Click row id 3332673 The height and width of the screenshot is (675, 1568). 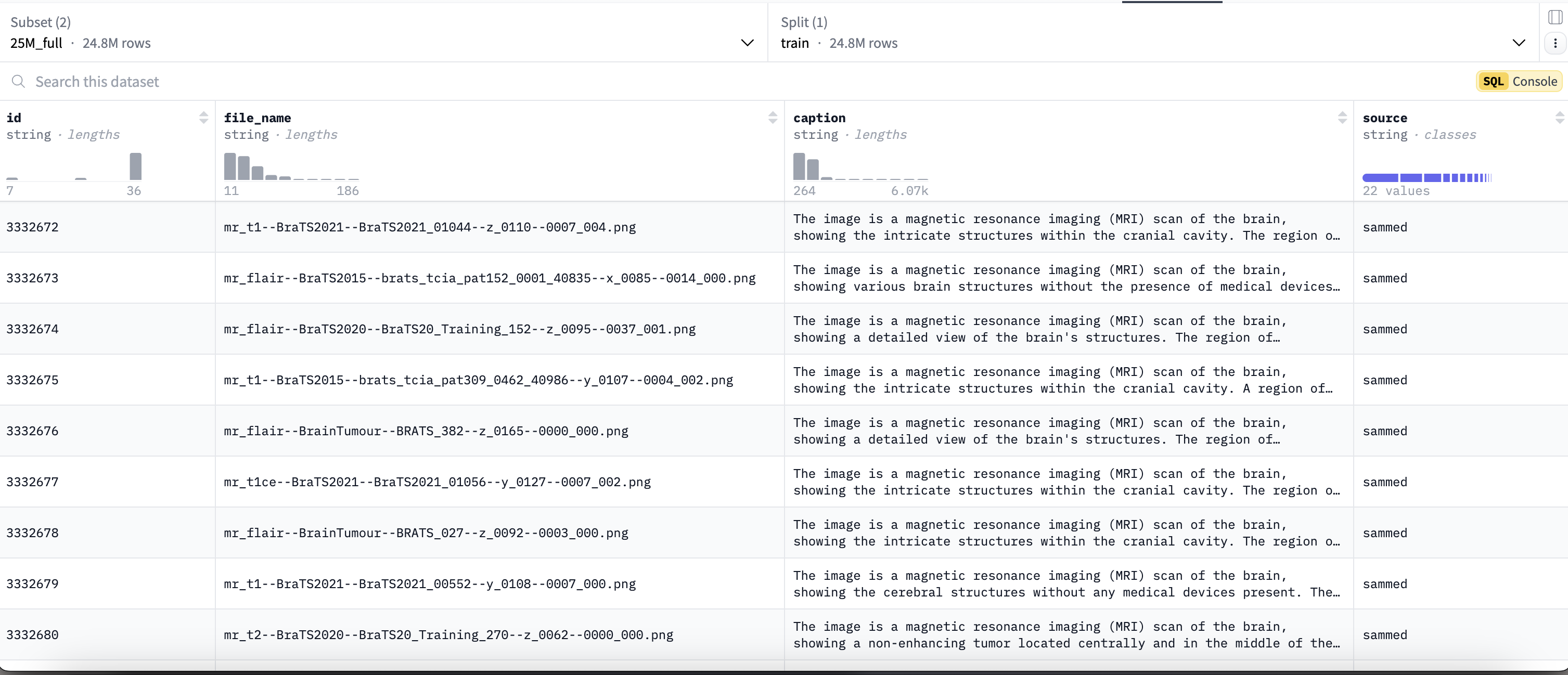pyautogui.click(x=32, y=278)
